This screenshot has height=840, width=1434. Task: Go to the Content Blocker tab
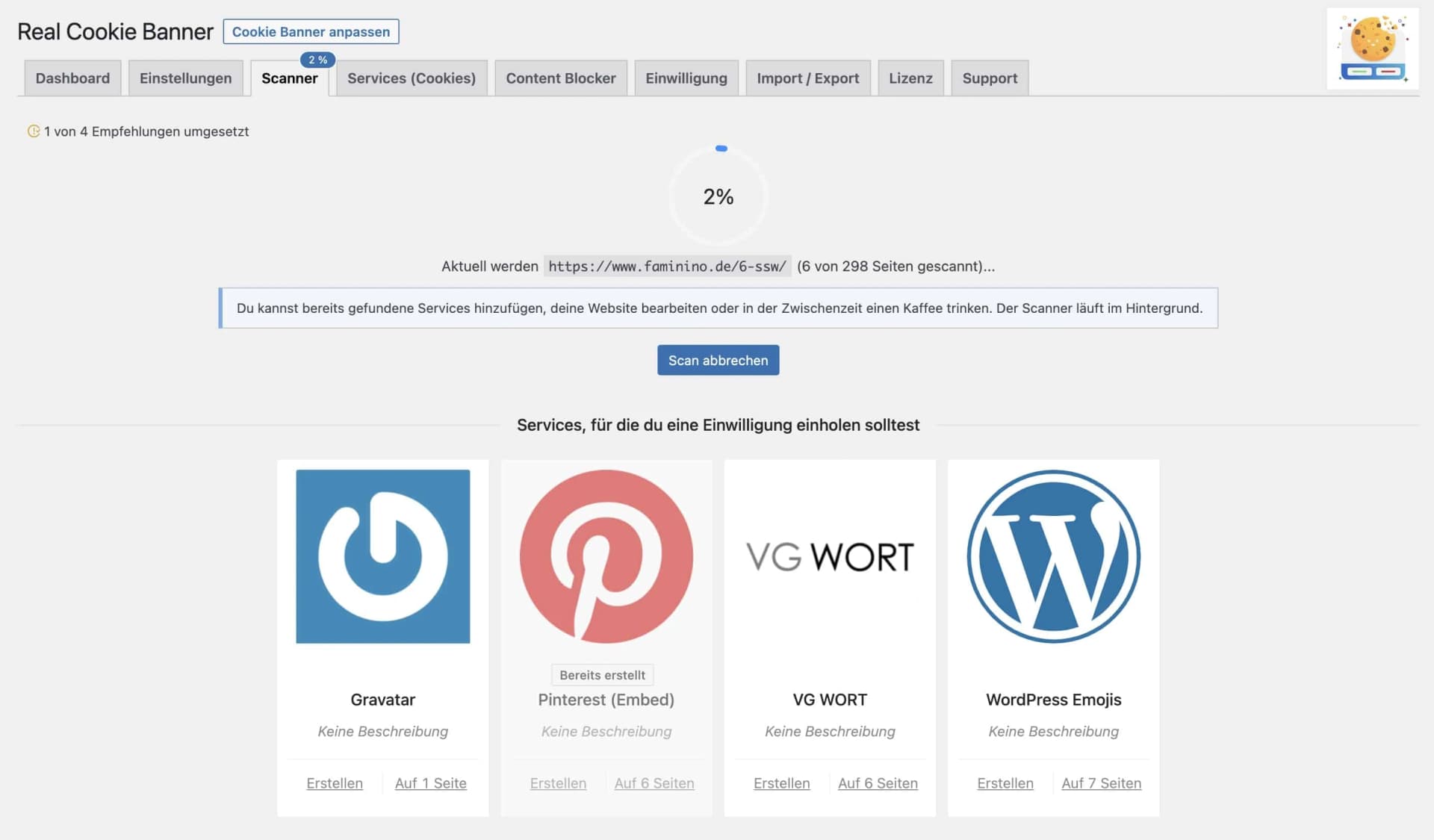click(x=560, y=78)
